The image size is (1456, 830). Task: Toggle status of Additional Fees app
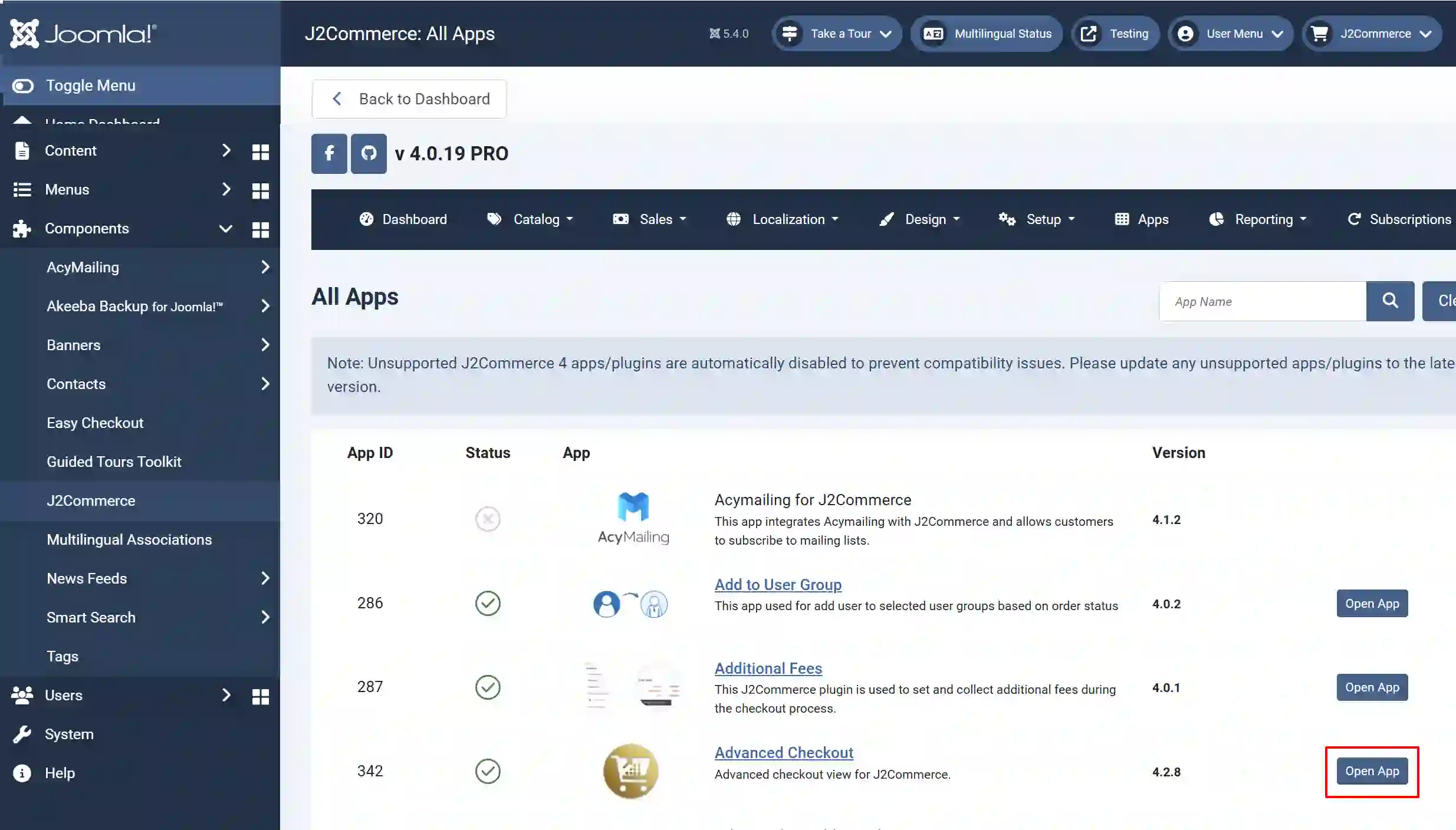[x=488, y=687]
